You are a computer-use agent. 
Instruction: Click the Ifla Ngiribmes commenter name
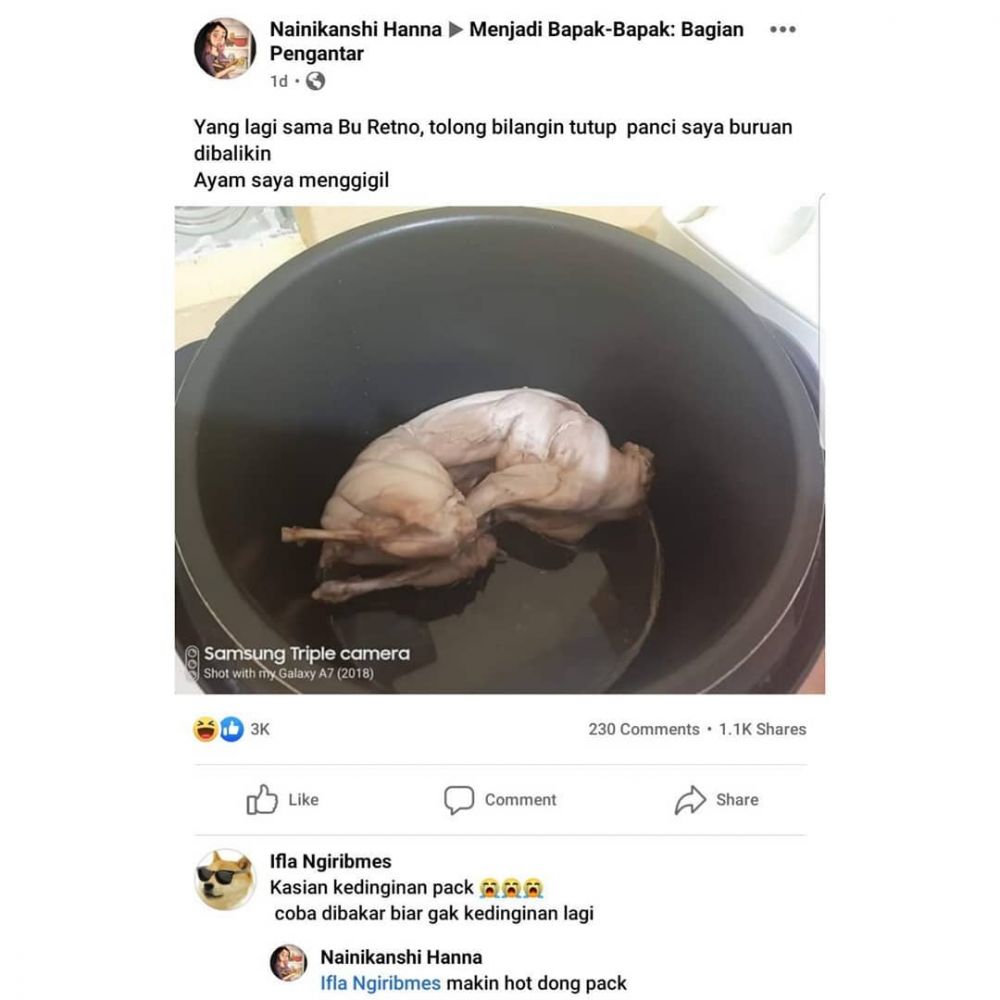point(330,861)
